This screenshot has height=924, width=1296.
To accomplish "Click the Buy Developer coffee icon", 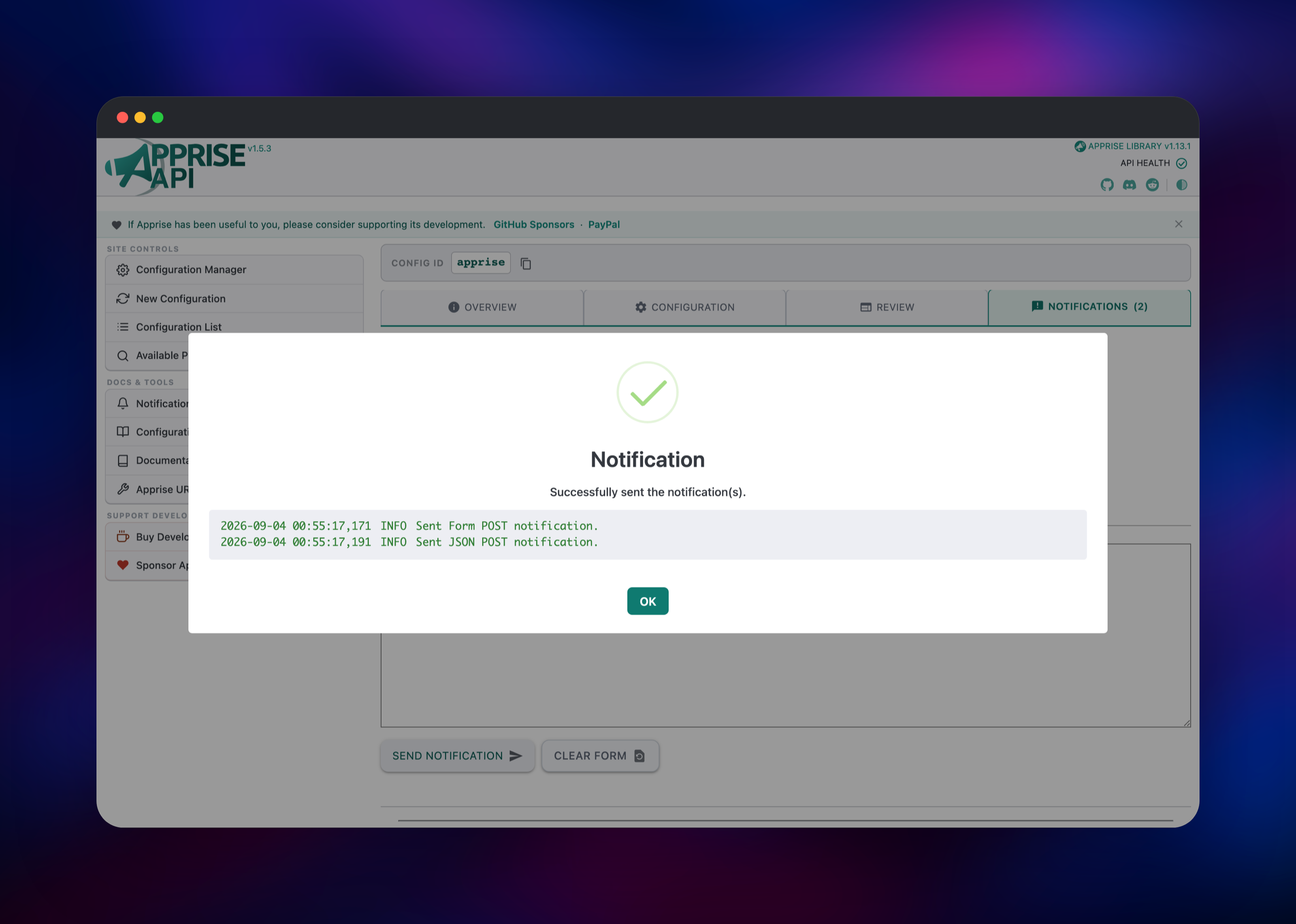I will click(123, 536).
